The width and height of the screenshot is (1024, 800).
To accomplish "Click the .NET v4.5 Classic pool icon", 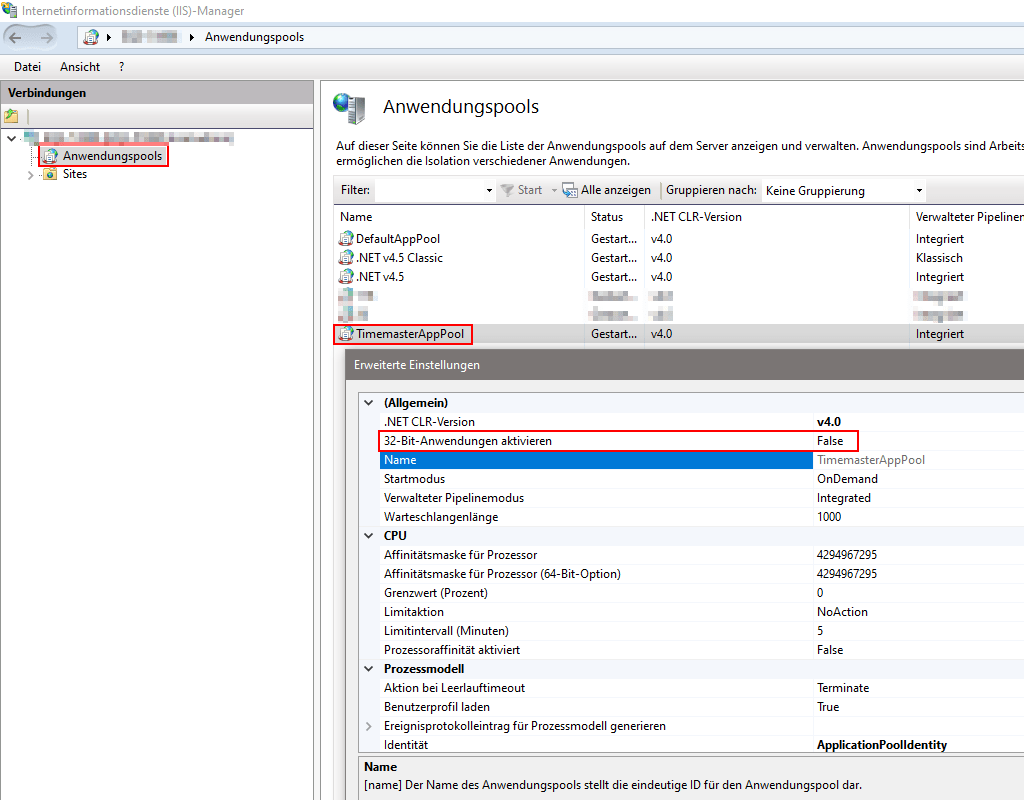I will tap(343, 257).
